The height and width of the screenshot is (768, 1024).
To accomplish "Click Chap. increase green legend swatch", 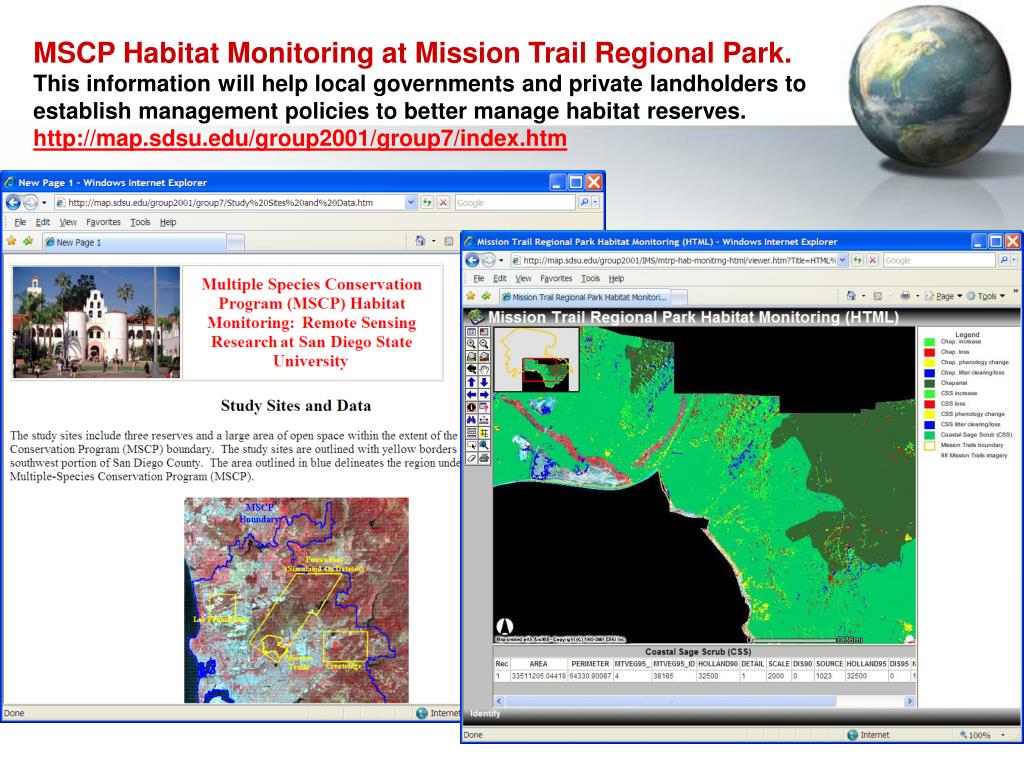I will 929,342.
